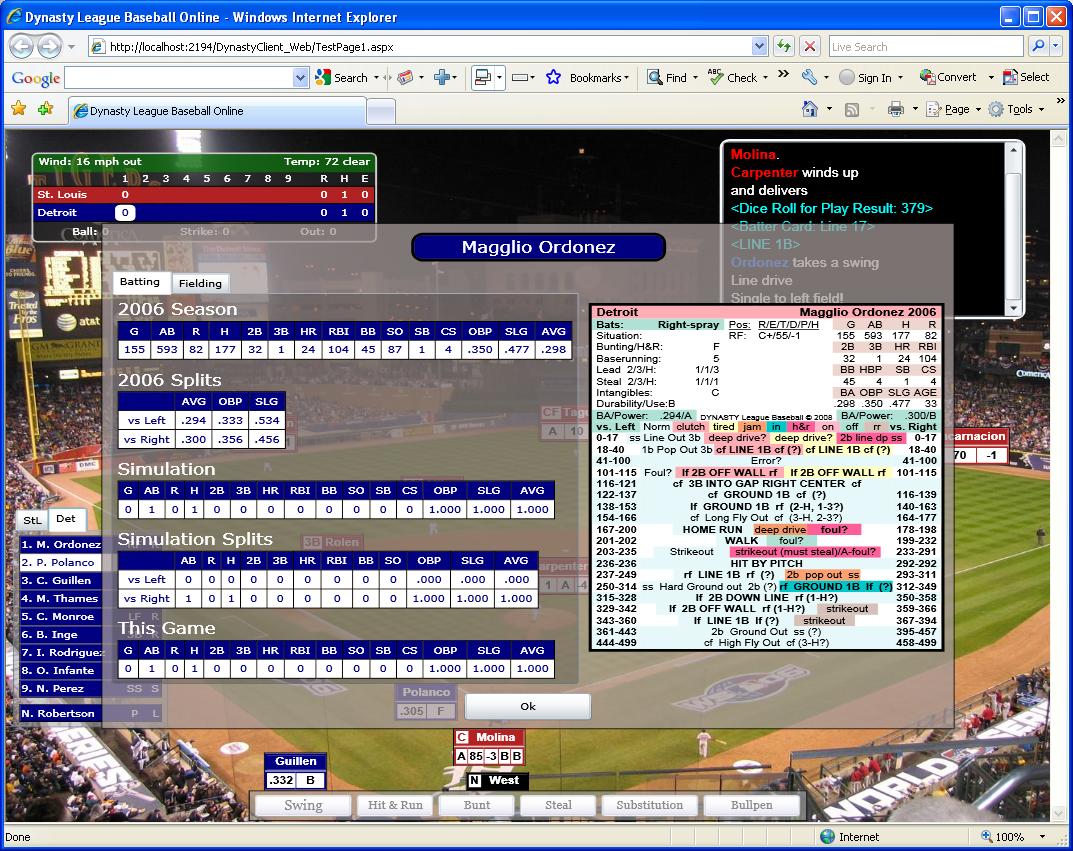Click the Favorites star icon
This screenshot has width=1073, height=851.
[x=18, y=109]
